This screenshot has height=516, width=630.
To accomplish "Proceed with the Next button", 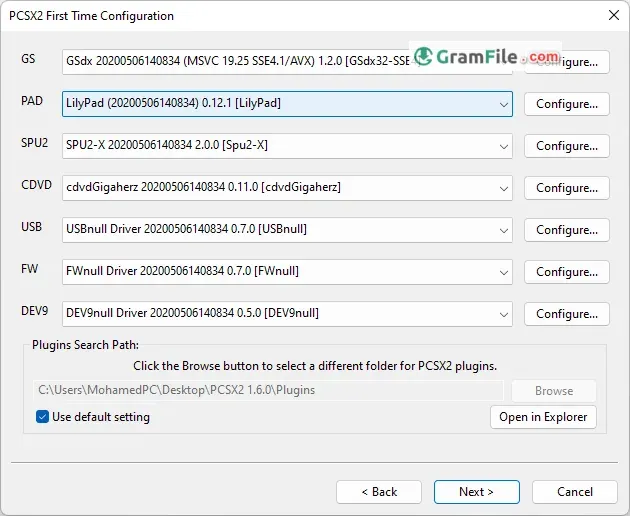I will pos(477,492).
